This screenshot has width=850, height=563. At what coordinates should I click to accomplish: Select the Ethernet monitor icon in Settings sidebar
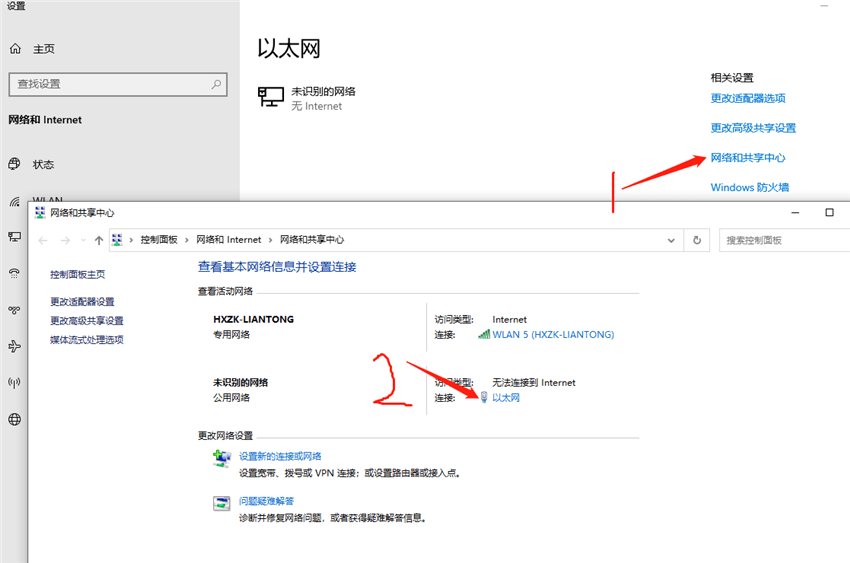click(x=15, y=237)
